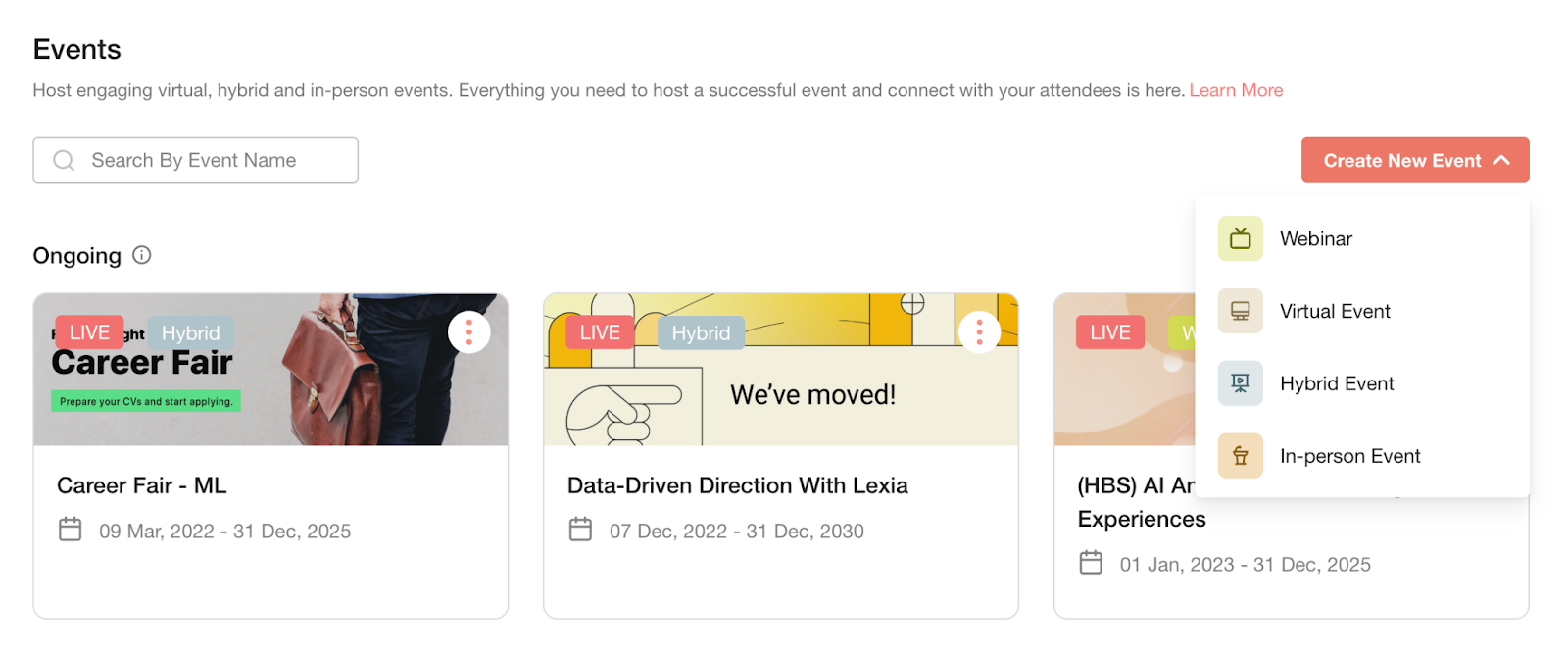The height and width of the screenshot is (660, 1568).
Task: Open the Career Fair - ML event title
Action: coord(142,485)
